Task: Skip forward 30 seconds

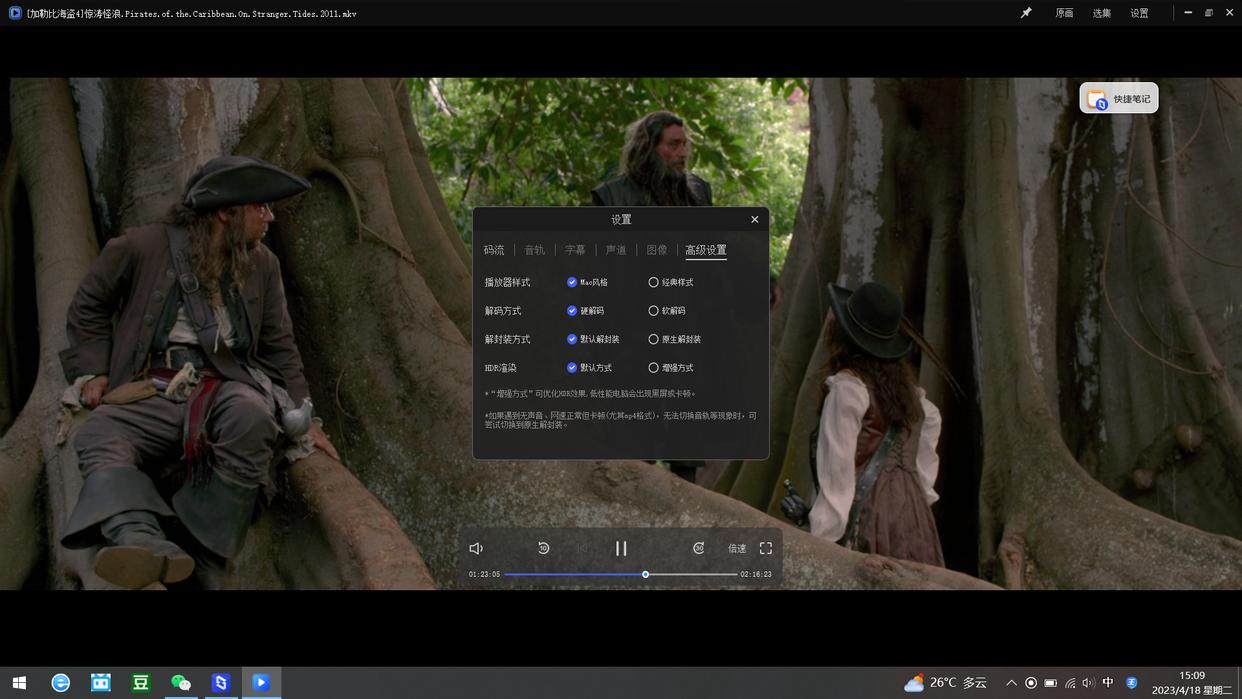Action: click(698, 548)
